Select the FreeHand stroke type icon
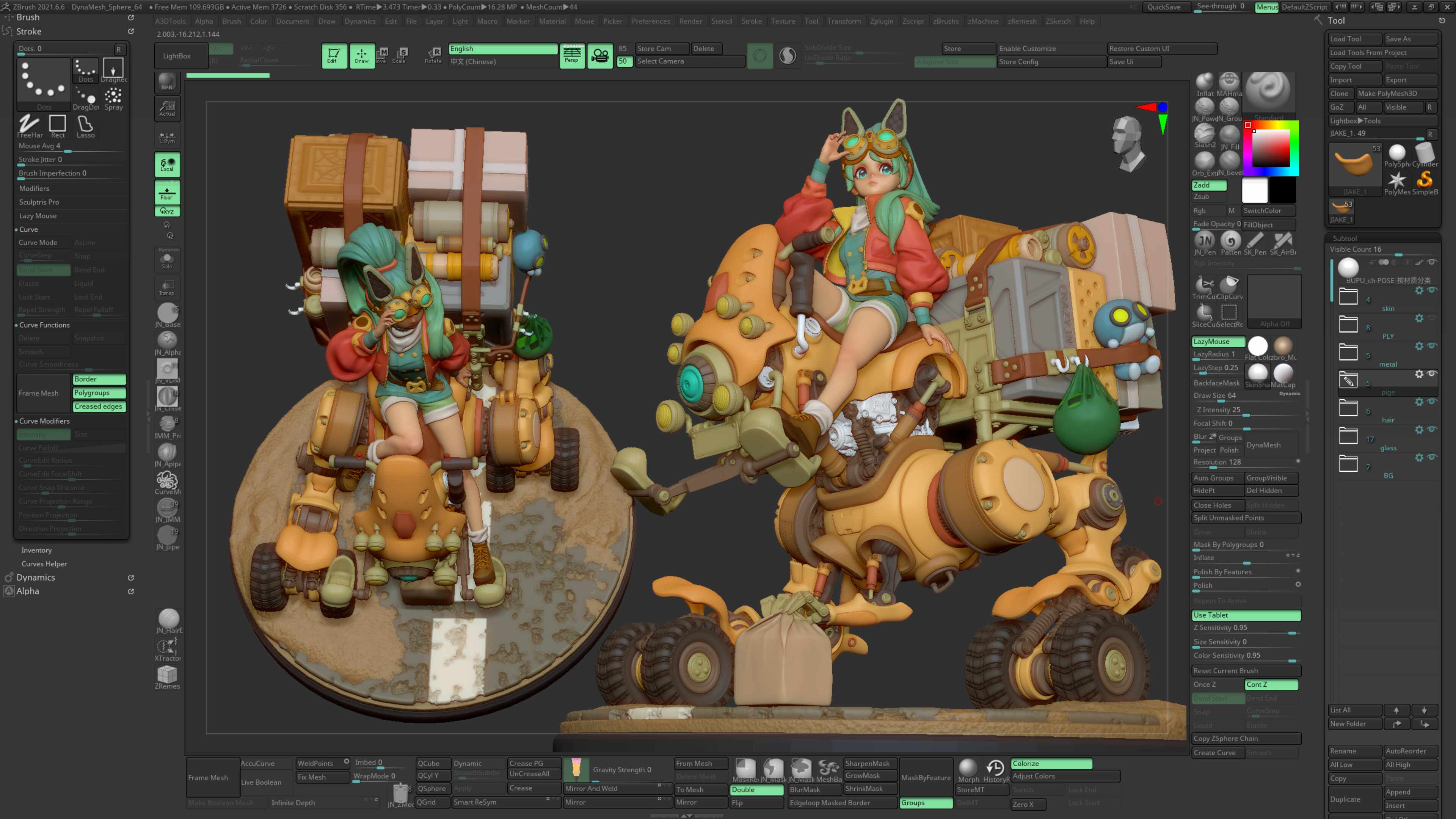 pos(30,126)
